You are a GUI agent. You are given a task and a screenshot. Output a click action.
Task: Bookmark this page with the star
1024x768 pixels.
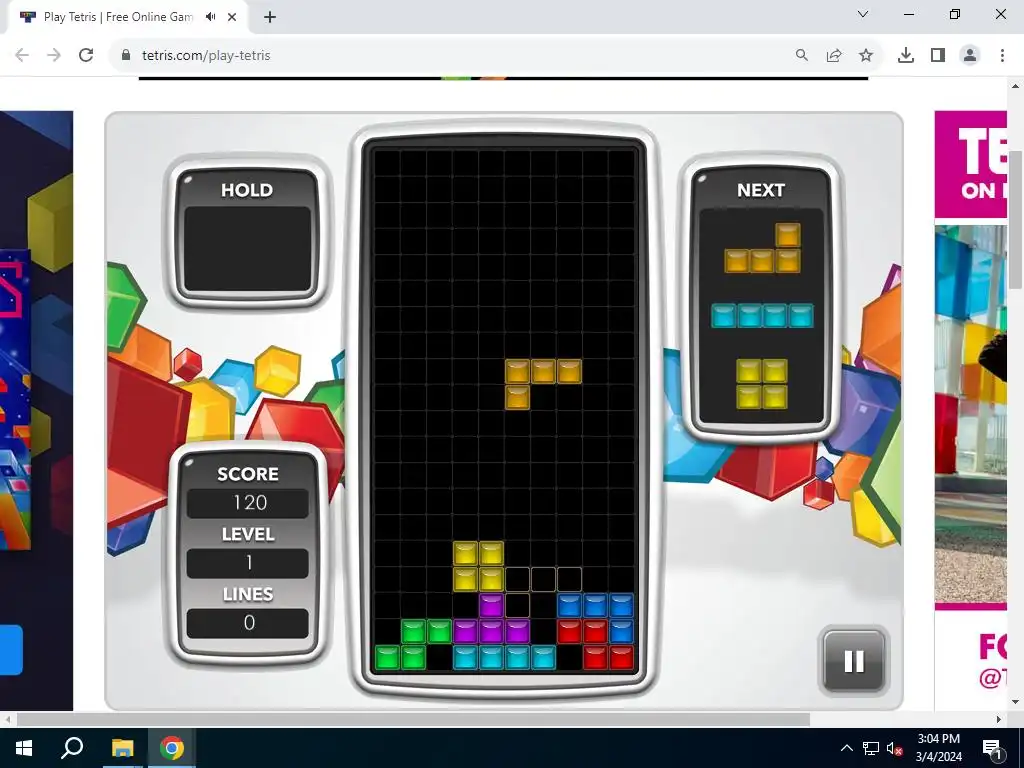point(866,56)
